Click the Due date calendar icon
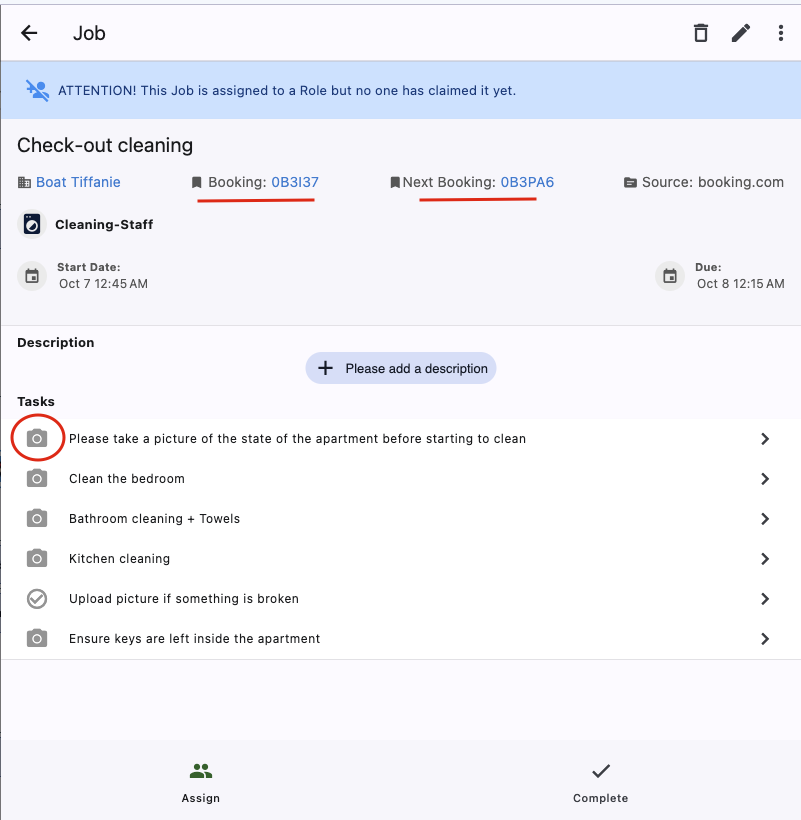Viewport: 801px width, 820px height. point(670,276)
